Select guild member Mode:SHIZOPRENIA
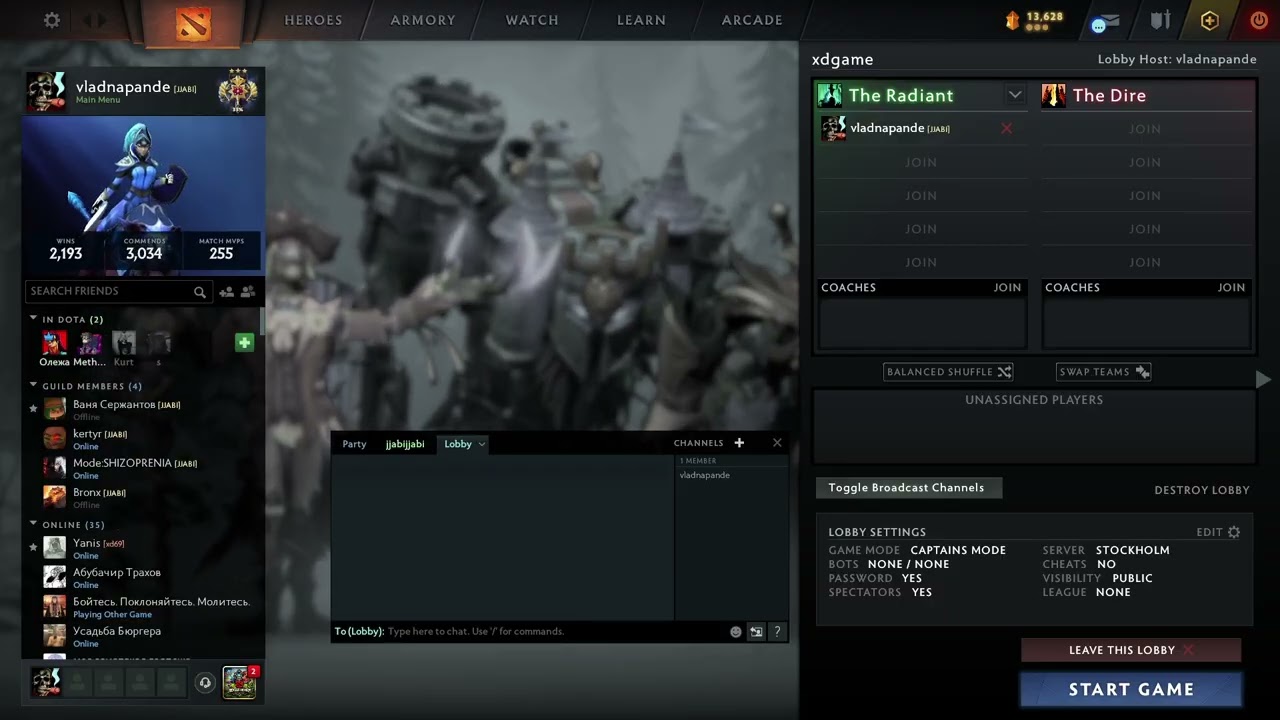 pyautogui.click(x=145, y=467)
